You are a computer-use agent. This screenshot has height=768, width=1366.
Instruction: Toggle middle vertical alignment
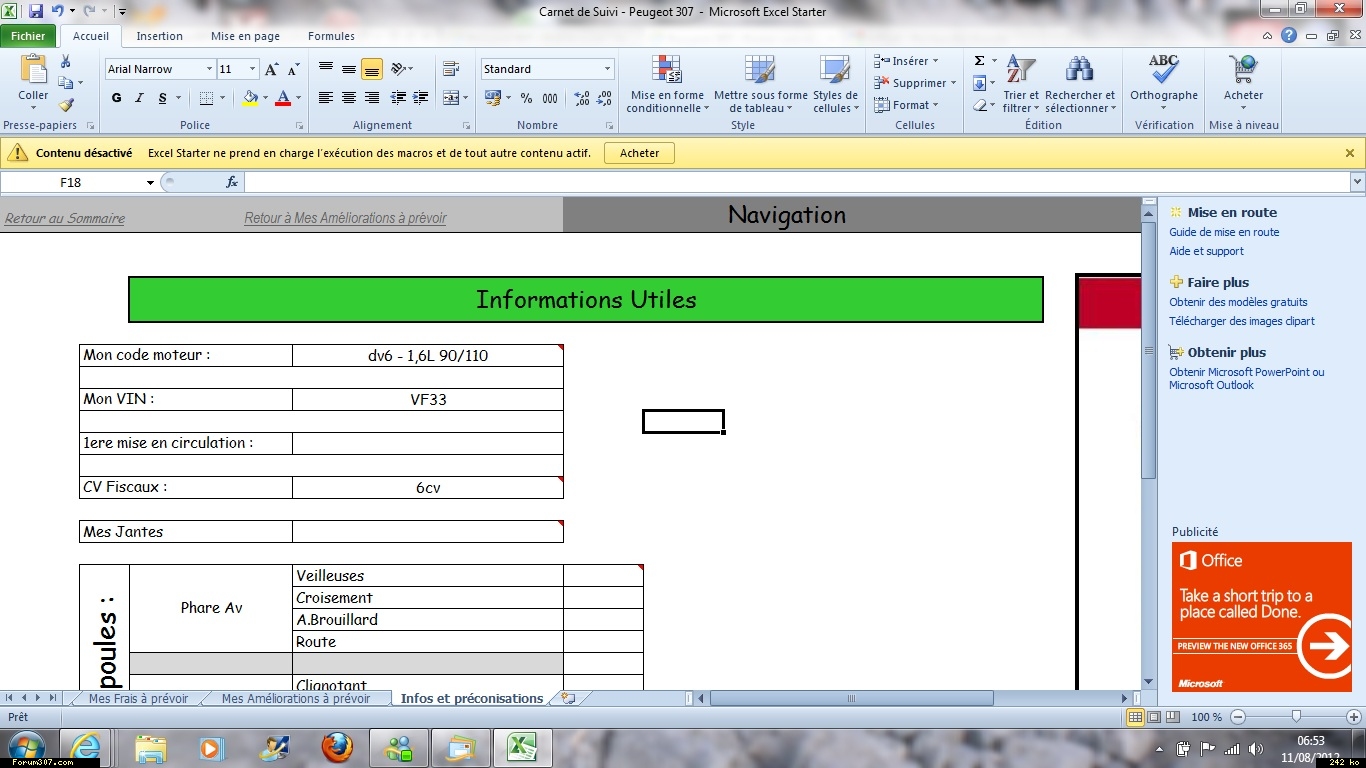click(349, 69)
